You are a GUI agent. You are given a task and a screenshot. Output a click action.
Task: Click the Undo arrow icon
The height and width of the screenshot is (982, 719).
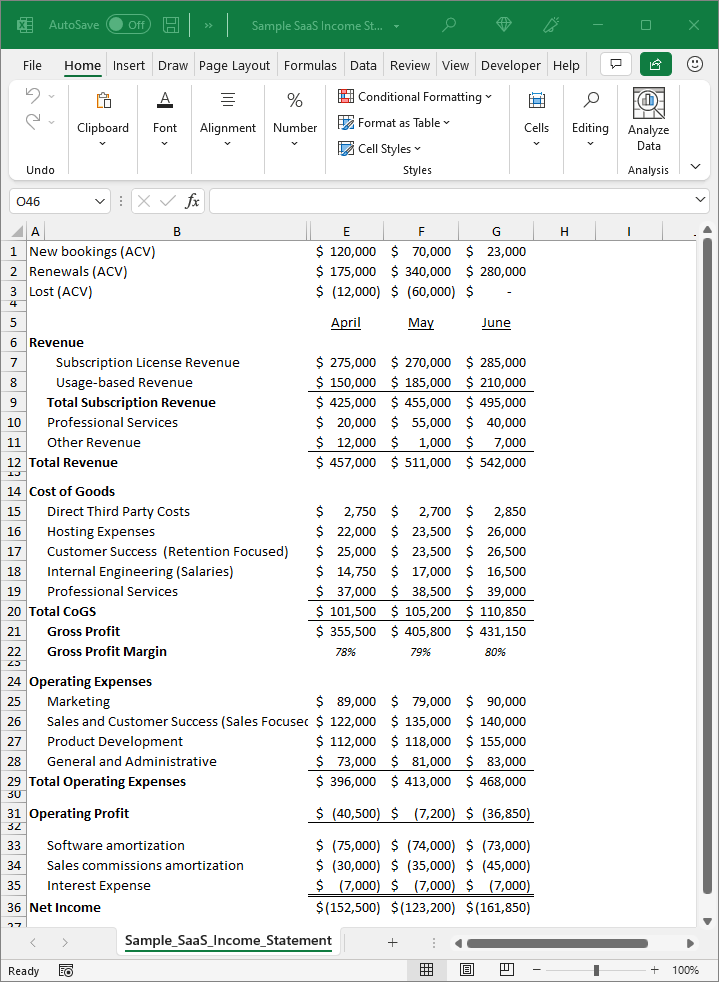point(33,96)
